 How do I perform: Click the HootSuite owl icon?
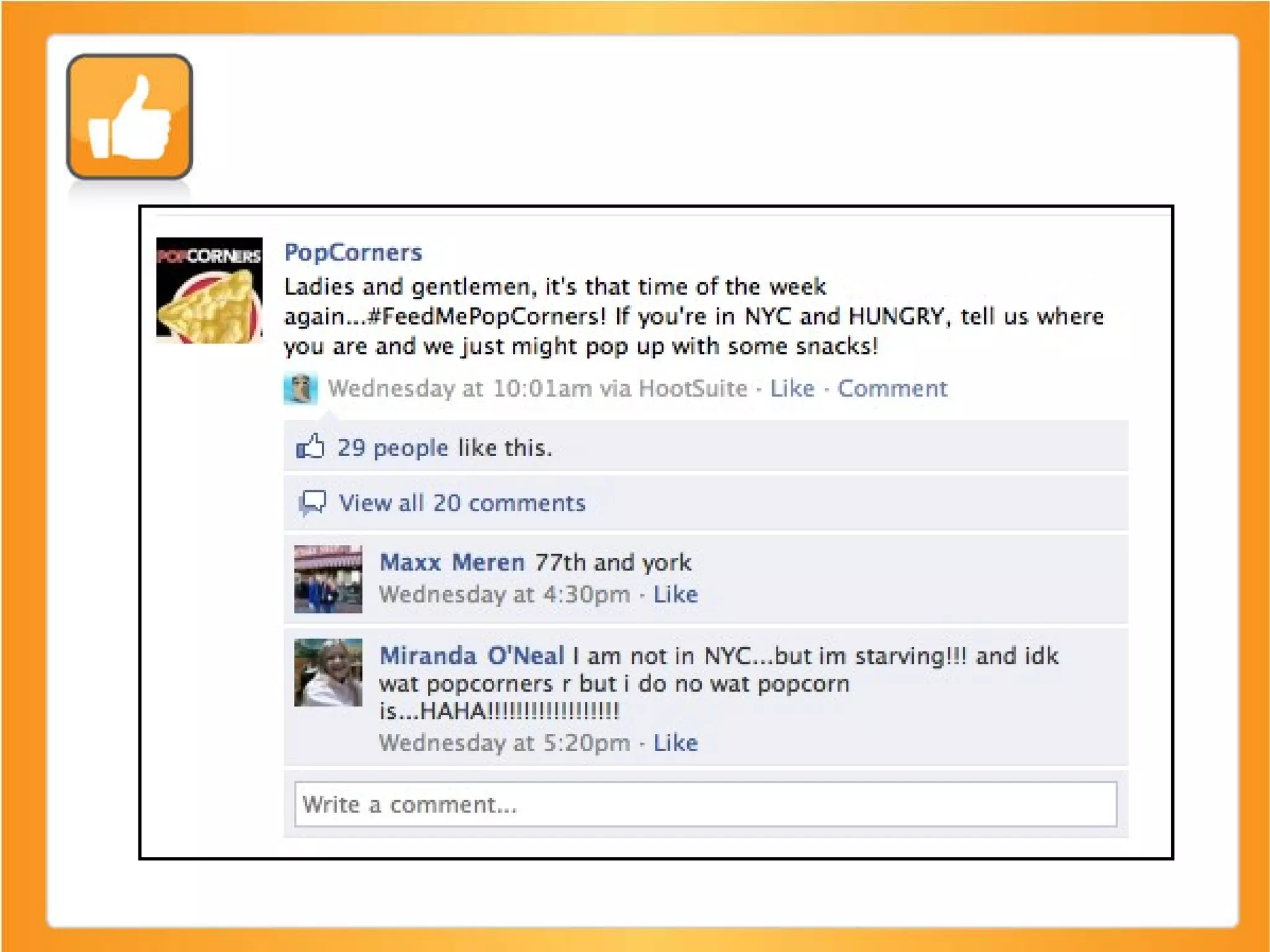301,389
